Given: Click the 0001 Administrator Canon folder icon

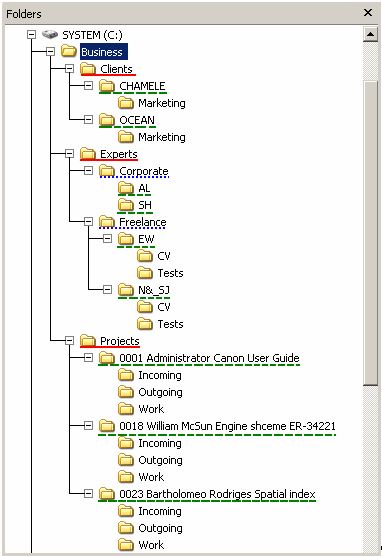Looking at the screenshot, I should [106, 357].
